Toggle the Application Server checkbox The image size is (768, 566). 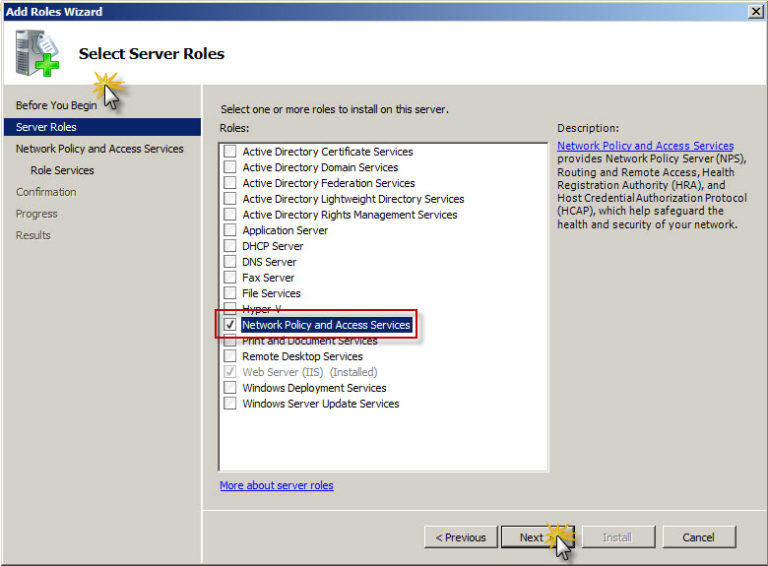[230, 230]
